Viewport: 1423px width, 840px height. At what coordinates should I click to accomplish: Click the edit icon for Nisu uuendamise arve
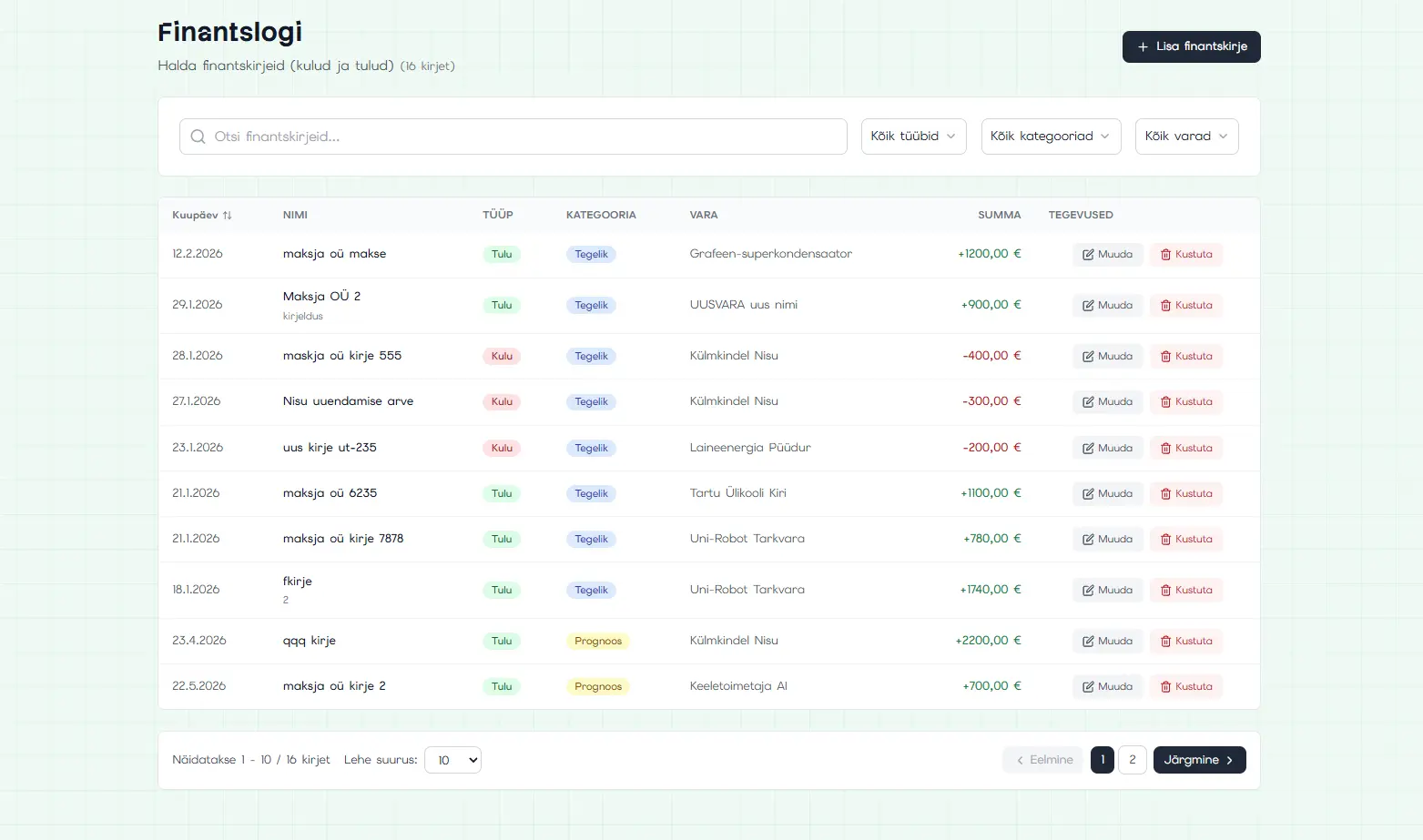click(1088, 402)
